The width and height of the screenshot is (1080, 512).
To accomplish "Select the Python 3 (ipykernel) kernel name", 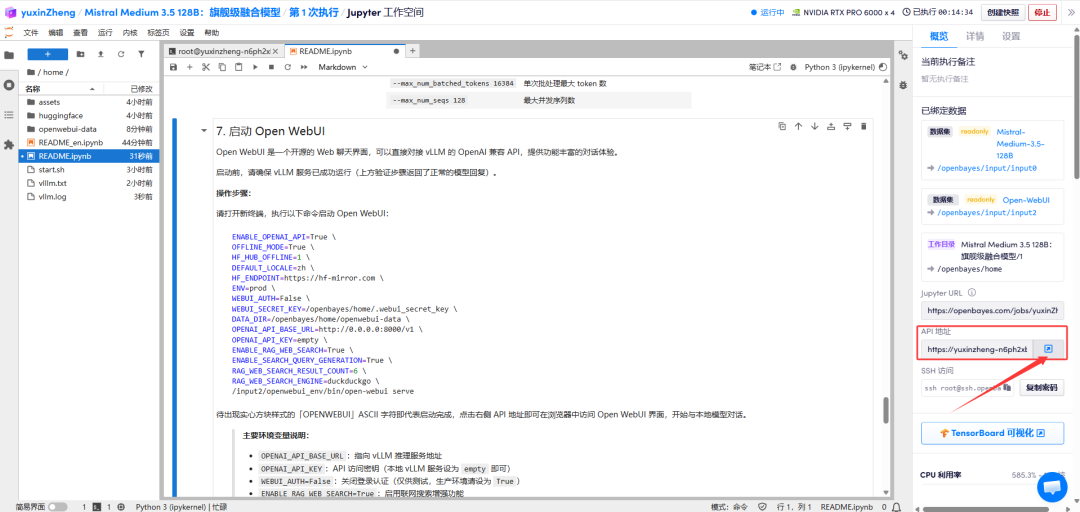I will [x=840, y=68].
